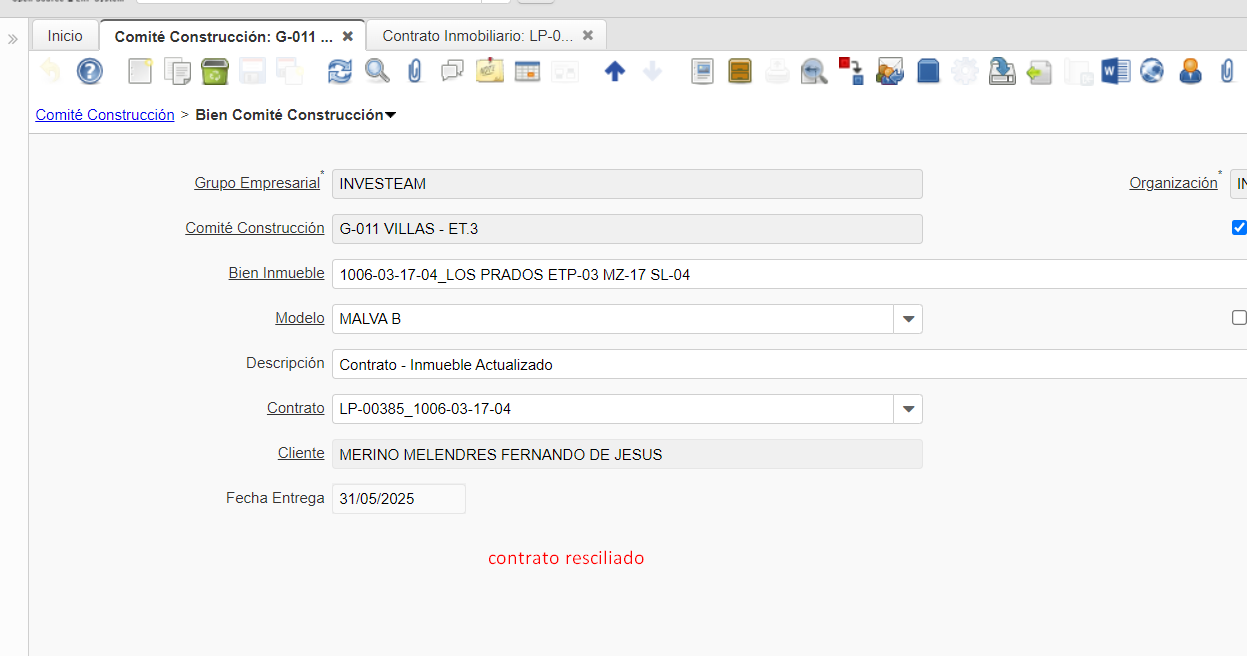
Task: Click the Help question mark icon
Action: (90, 71)
